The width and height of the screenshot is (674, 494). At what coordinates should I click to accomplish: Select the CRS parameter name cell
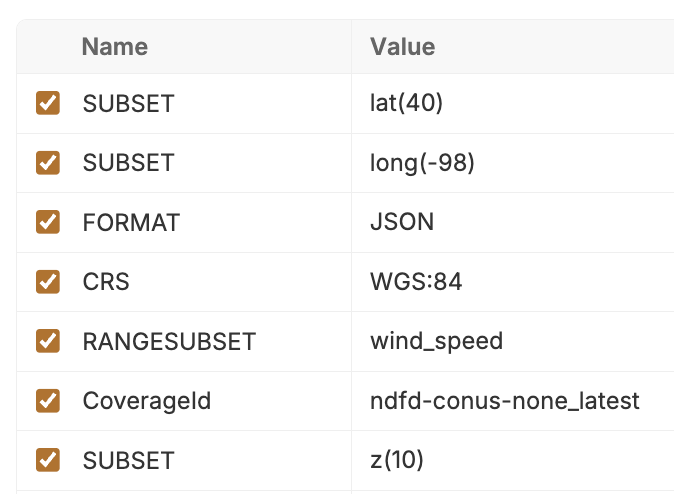pos(106,282)
